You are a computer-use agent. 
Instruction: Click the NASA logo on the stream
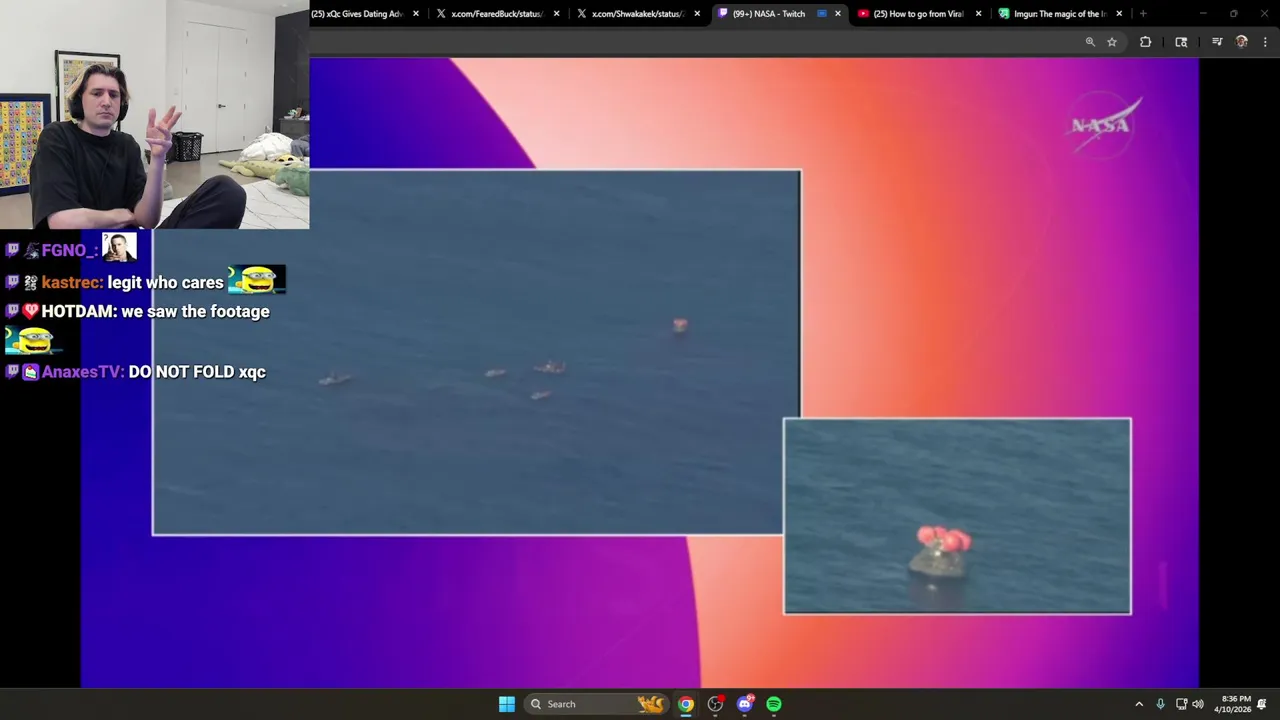[1105, 124]
